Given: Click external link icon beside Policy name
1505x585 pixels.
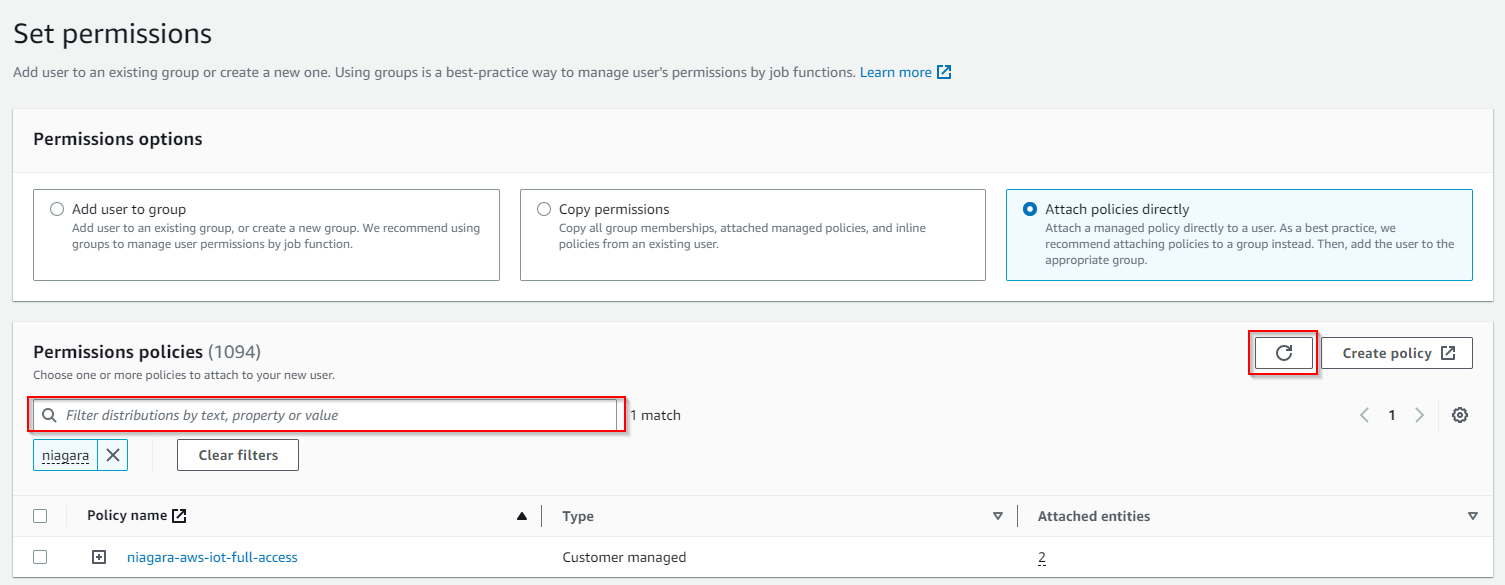Looking at the screenshot, I should point(179,516).
